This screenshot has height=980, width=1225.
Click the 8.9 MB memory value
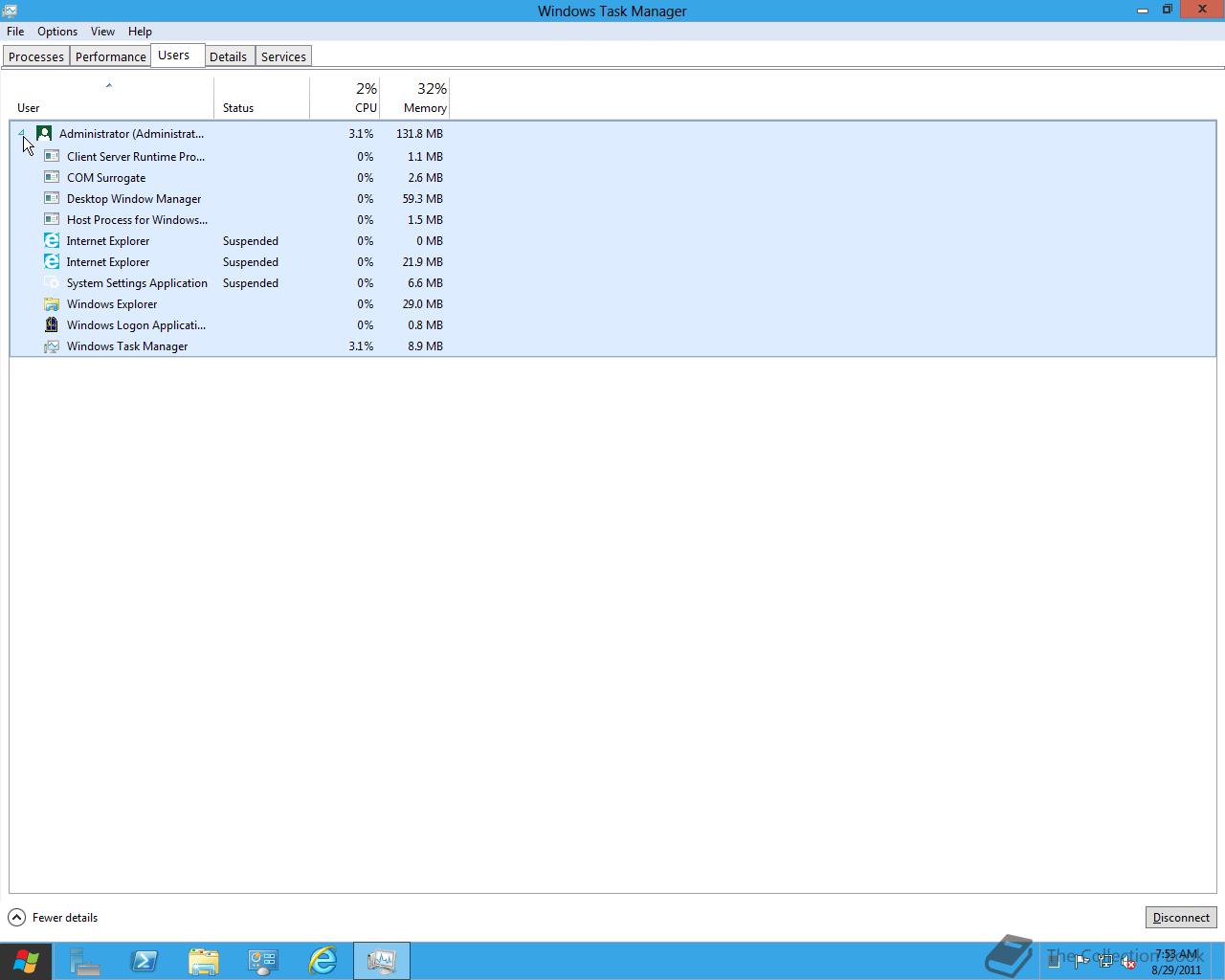tap(425, 345)
